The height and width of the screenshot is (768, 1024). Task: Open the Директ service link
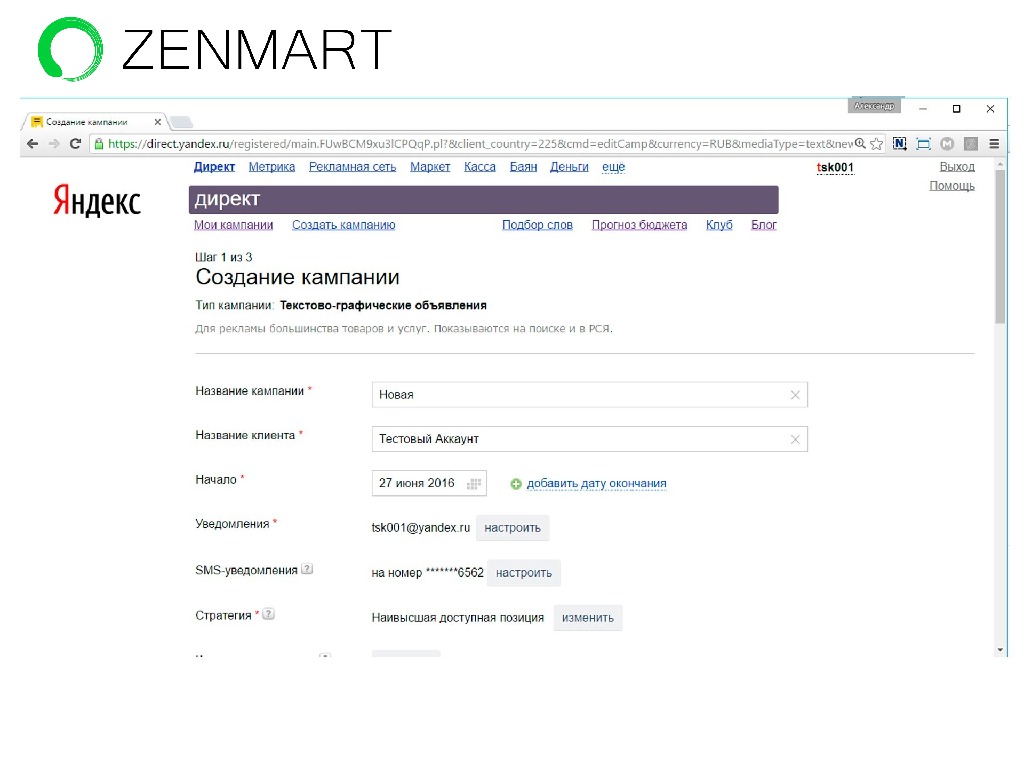coord(214,167)
